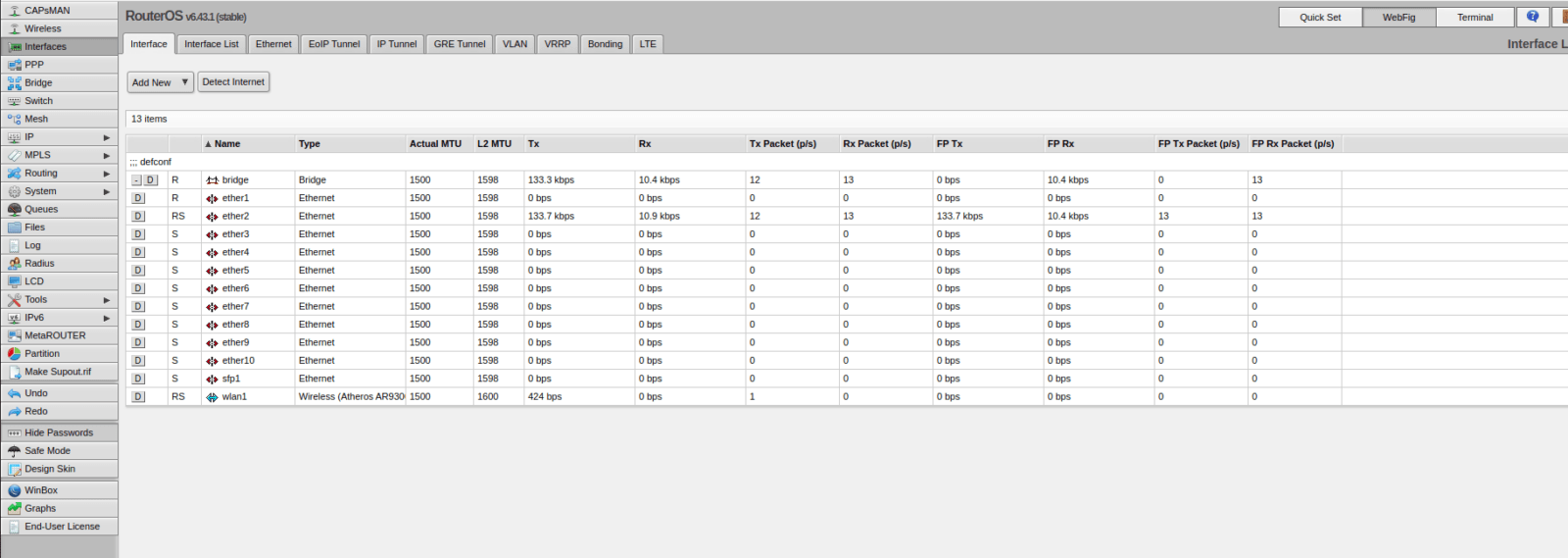The image size is (1568, 558).
Task: Switch to the LTE tab
Action: coord(648,44)
